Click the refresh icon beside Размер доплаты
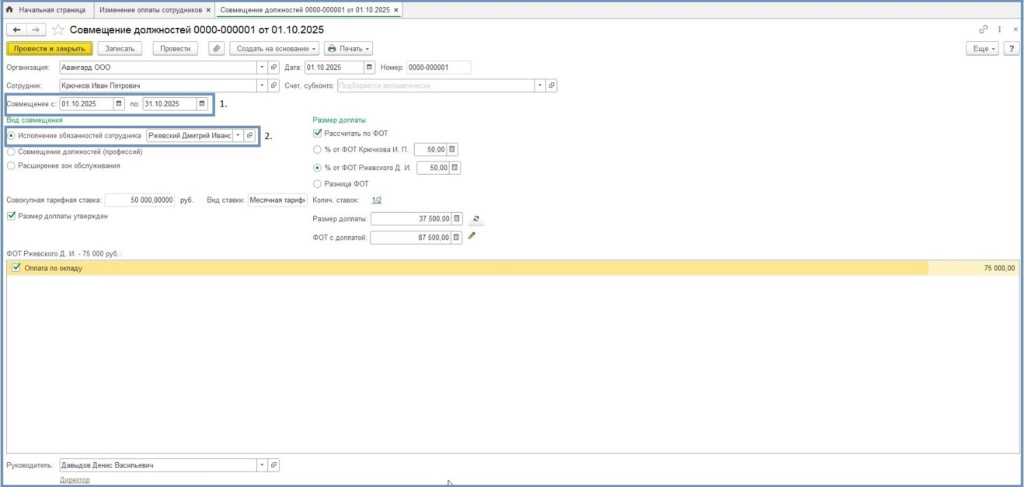Image resolution: width=1024 pixels, height=487 pixels. pos(476,219)
